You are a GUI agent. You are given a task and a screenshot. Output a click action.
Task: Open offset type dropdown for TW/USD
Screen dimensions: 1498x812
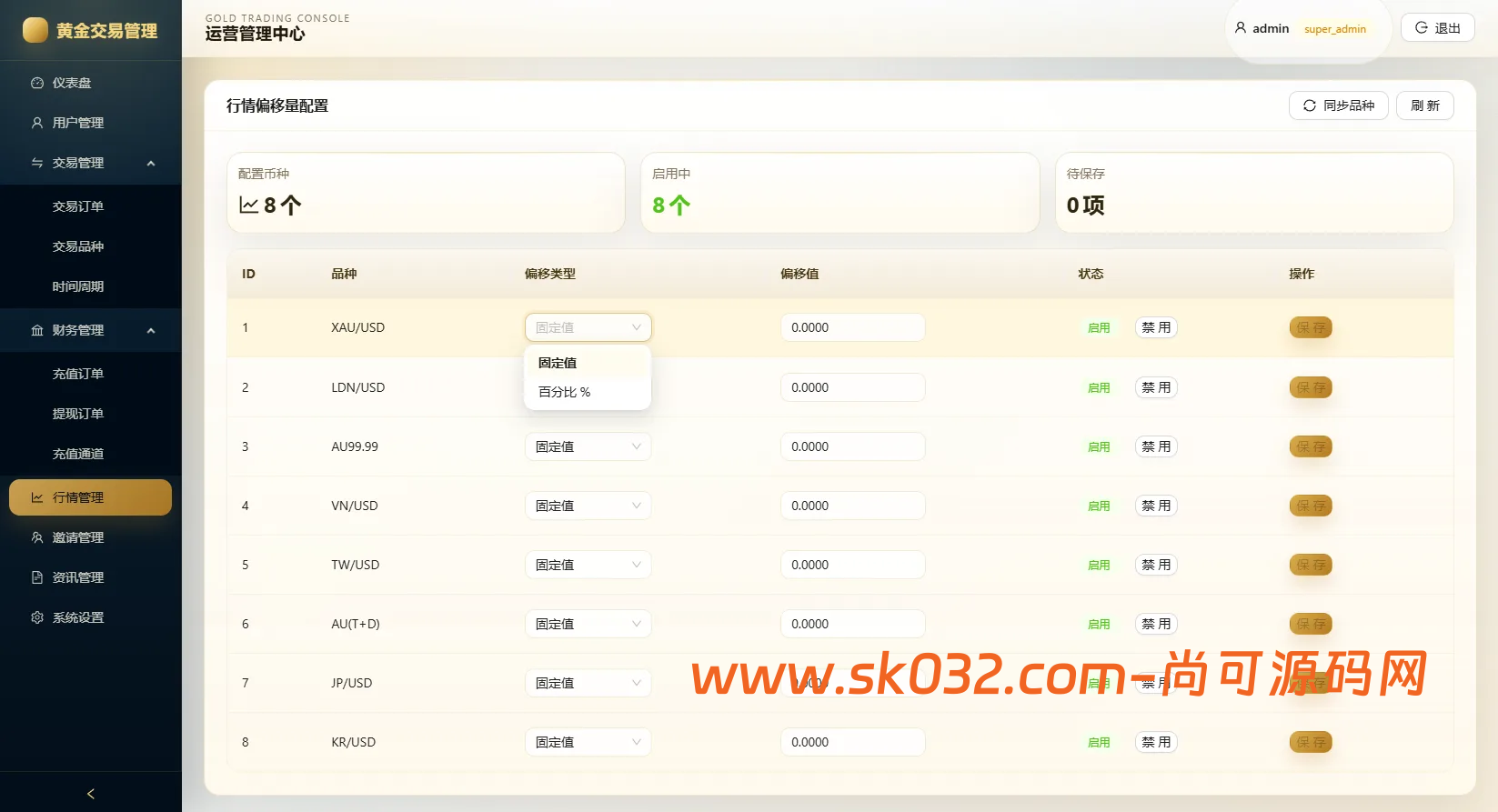(588, 565)
